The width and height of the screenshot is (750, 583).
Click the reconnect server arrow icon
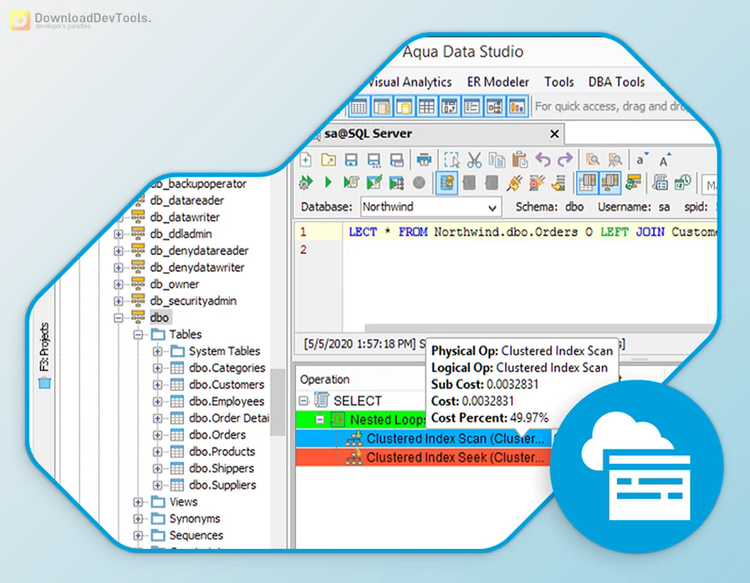pyautogui.click(x=559, y=183)
